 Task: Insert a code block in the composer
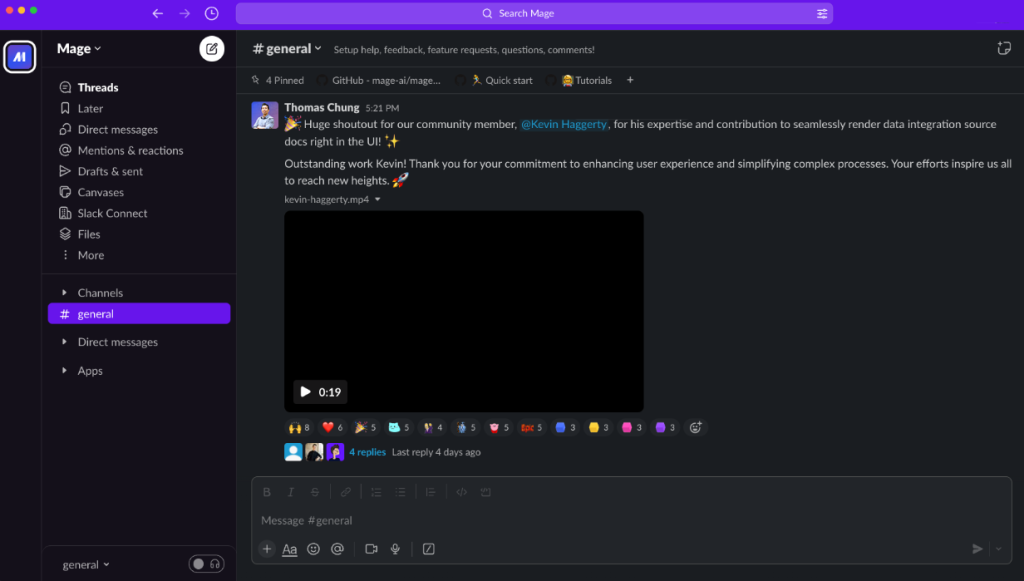[x=486, y=492]
